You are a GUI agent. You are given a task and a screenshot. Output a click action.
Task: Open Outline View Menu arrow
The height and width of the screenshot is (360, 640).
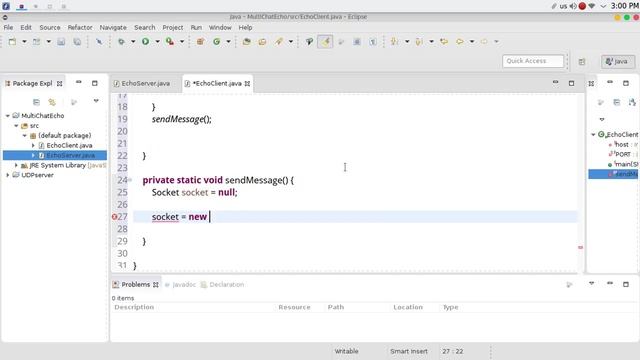tap(602, 120)
